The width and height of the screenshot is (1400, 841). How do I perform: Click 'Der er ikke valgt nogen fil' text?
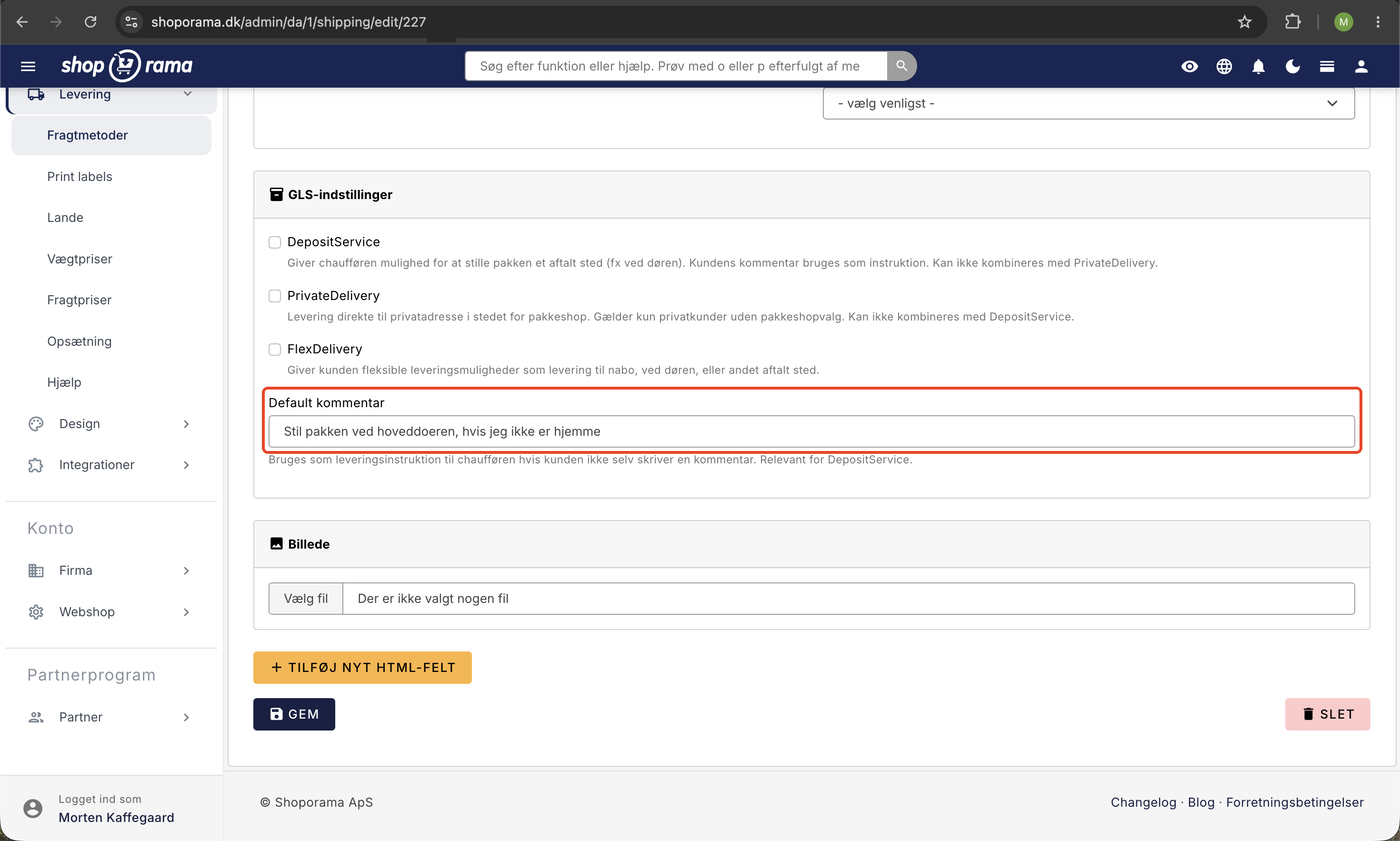(x=433, y=598)
